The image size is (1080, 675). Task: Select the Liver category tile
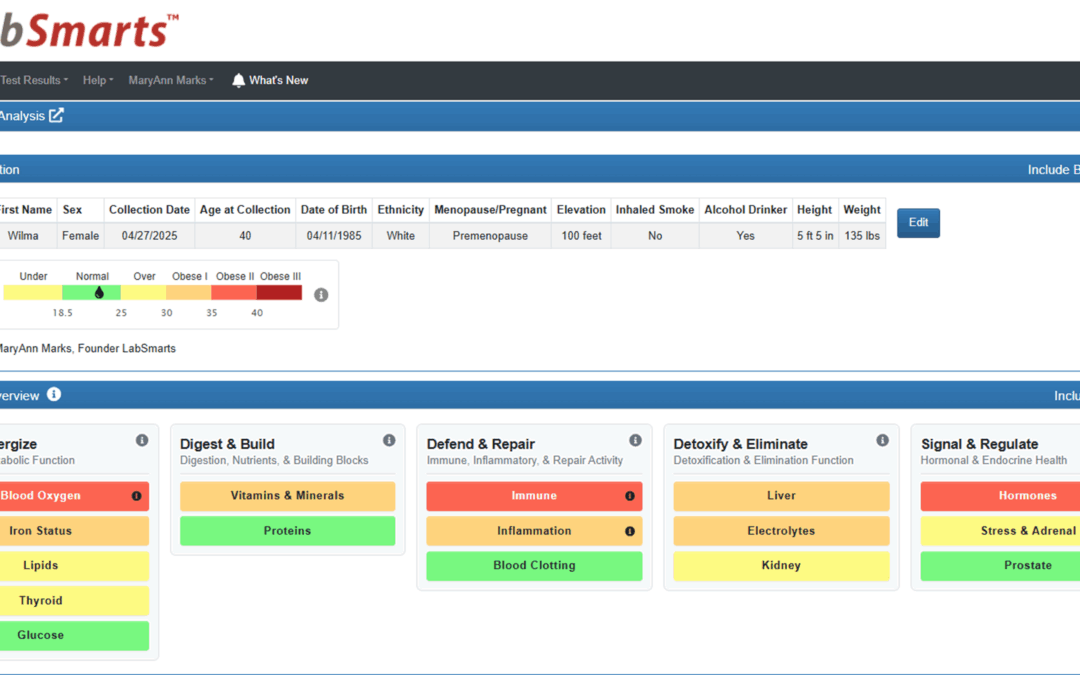click(x=781, y=496)
